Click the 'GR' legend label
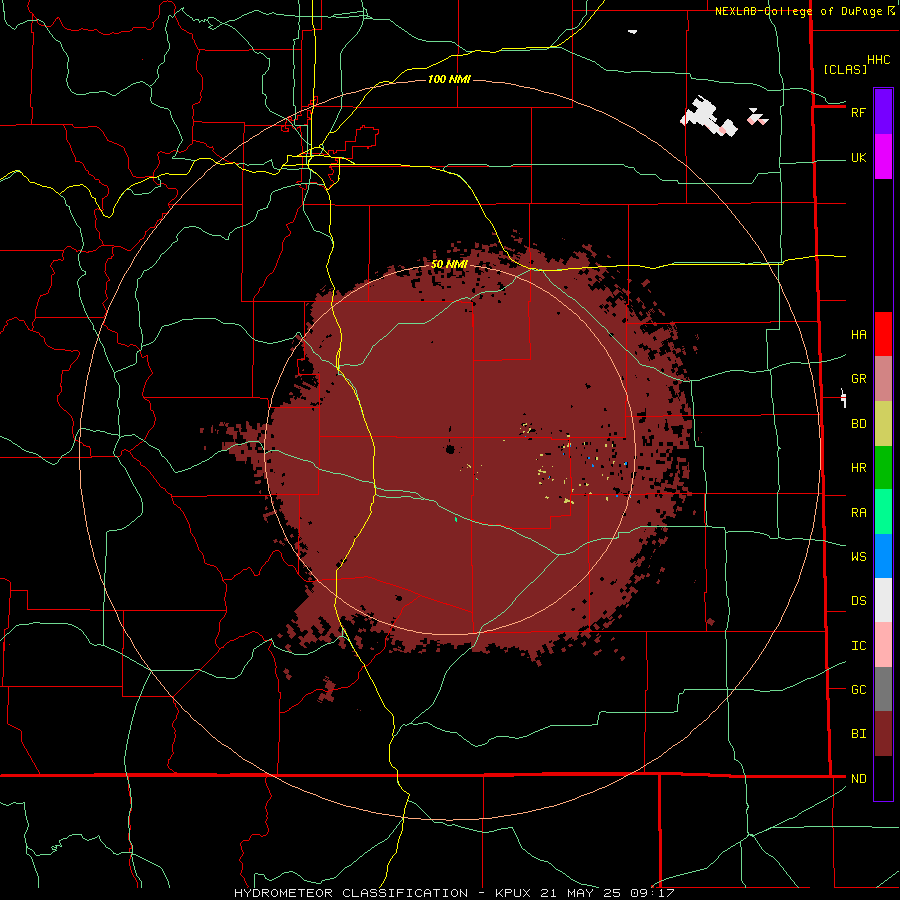Screen dimensions: 900x900 [x=858, y=379]
